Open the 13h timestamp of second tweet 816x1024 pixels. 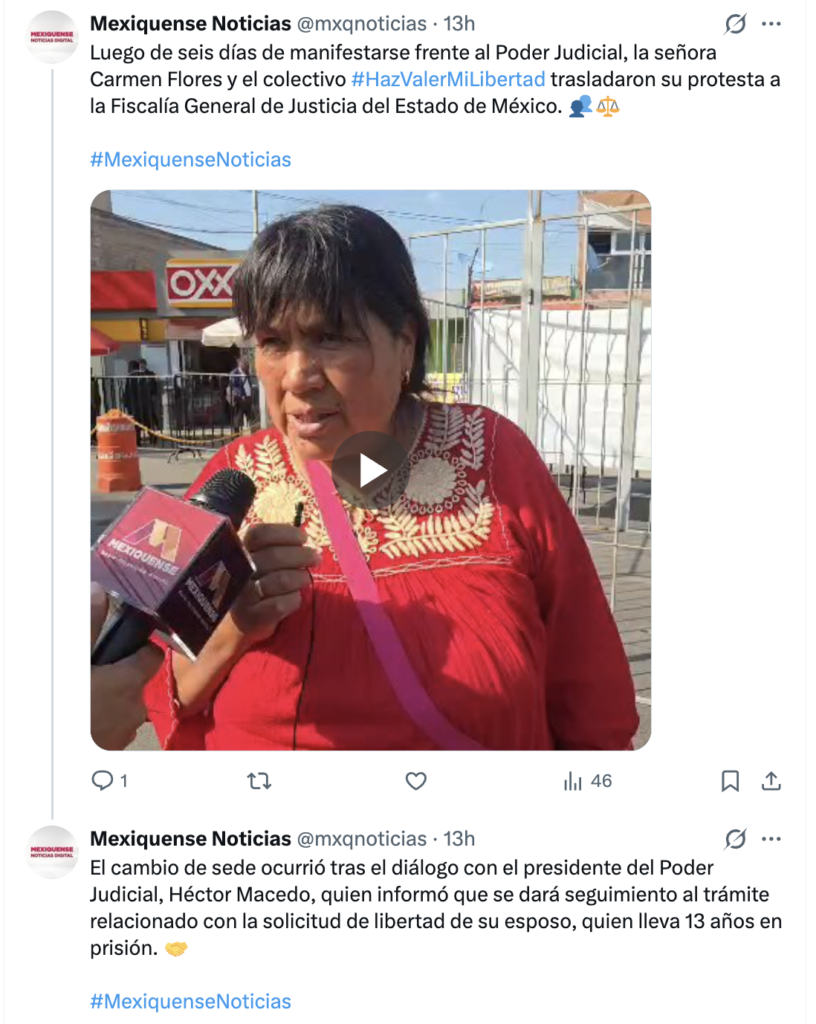click(460, 839)
